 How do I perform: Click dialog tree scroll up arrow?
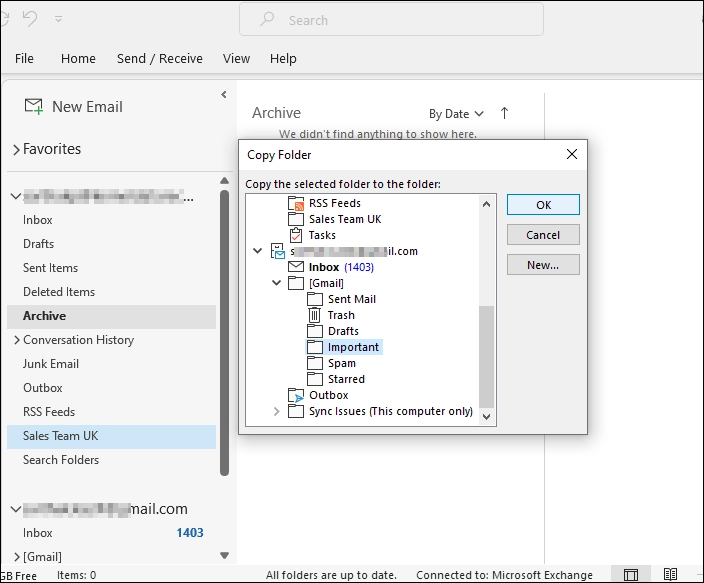coord(486,204)
